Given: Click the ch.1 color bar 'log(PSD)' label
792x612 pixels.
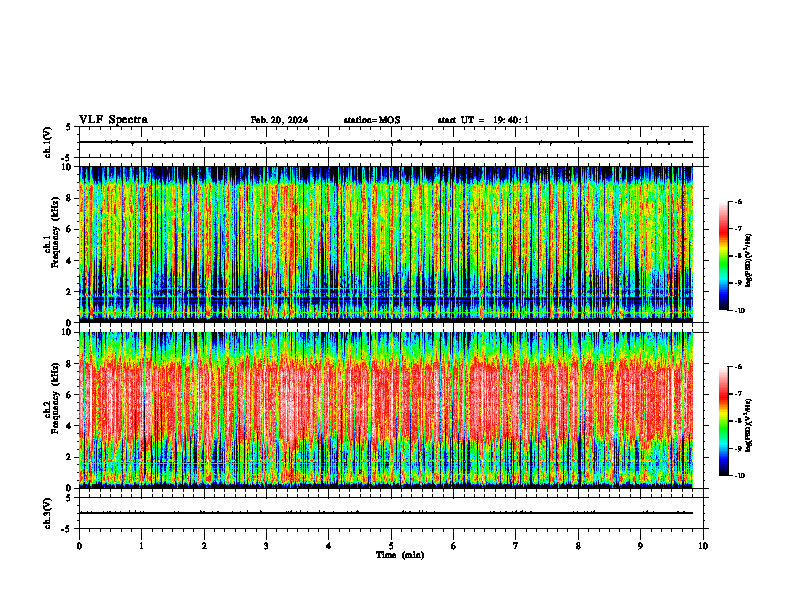Looking at the screenshot, I should click(749, 261).
